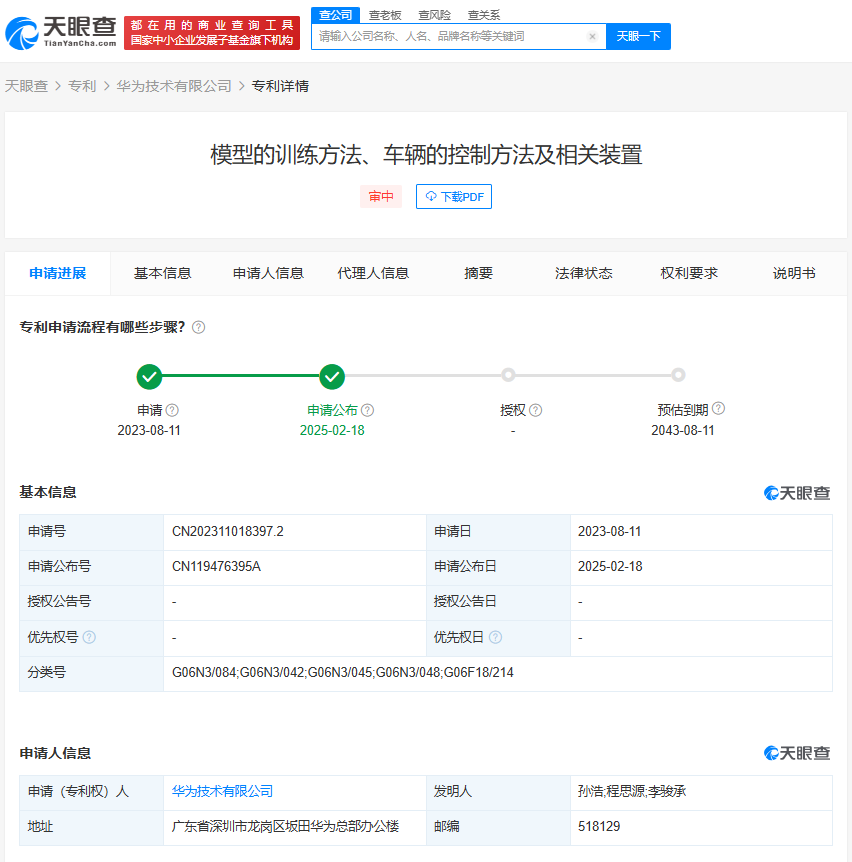Click the help icon beside 申请 step

pos(172,410)
